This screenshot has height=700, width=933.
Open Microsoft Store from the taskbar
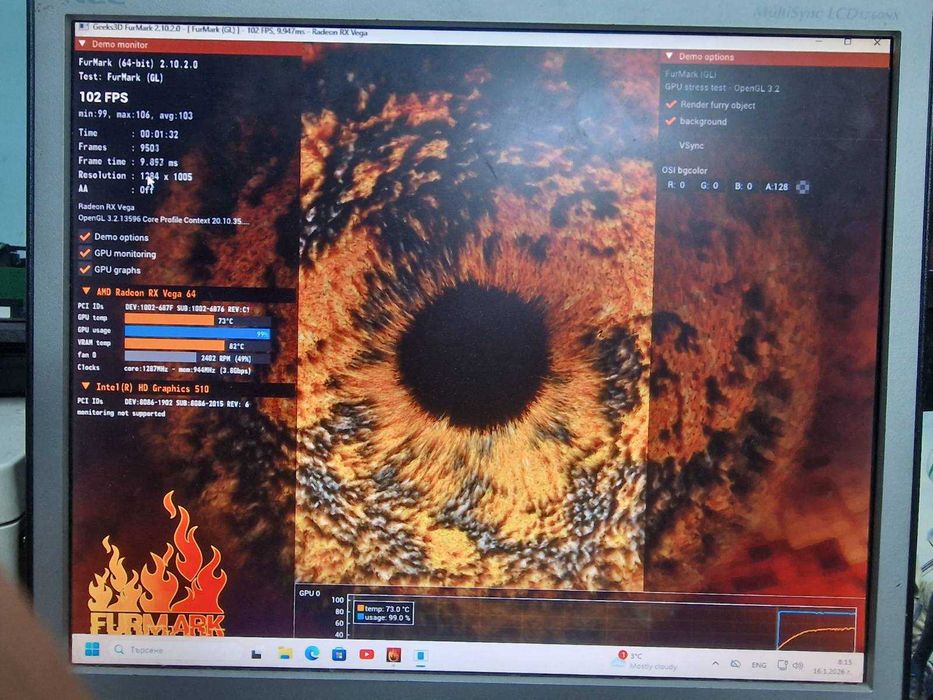click(339, 654)
